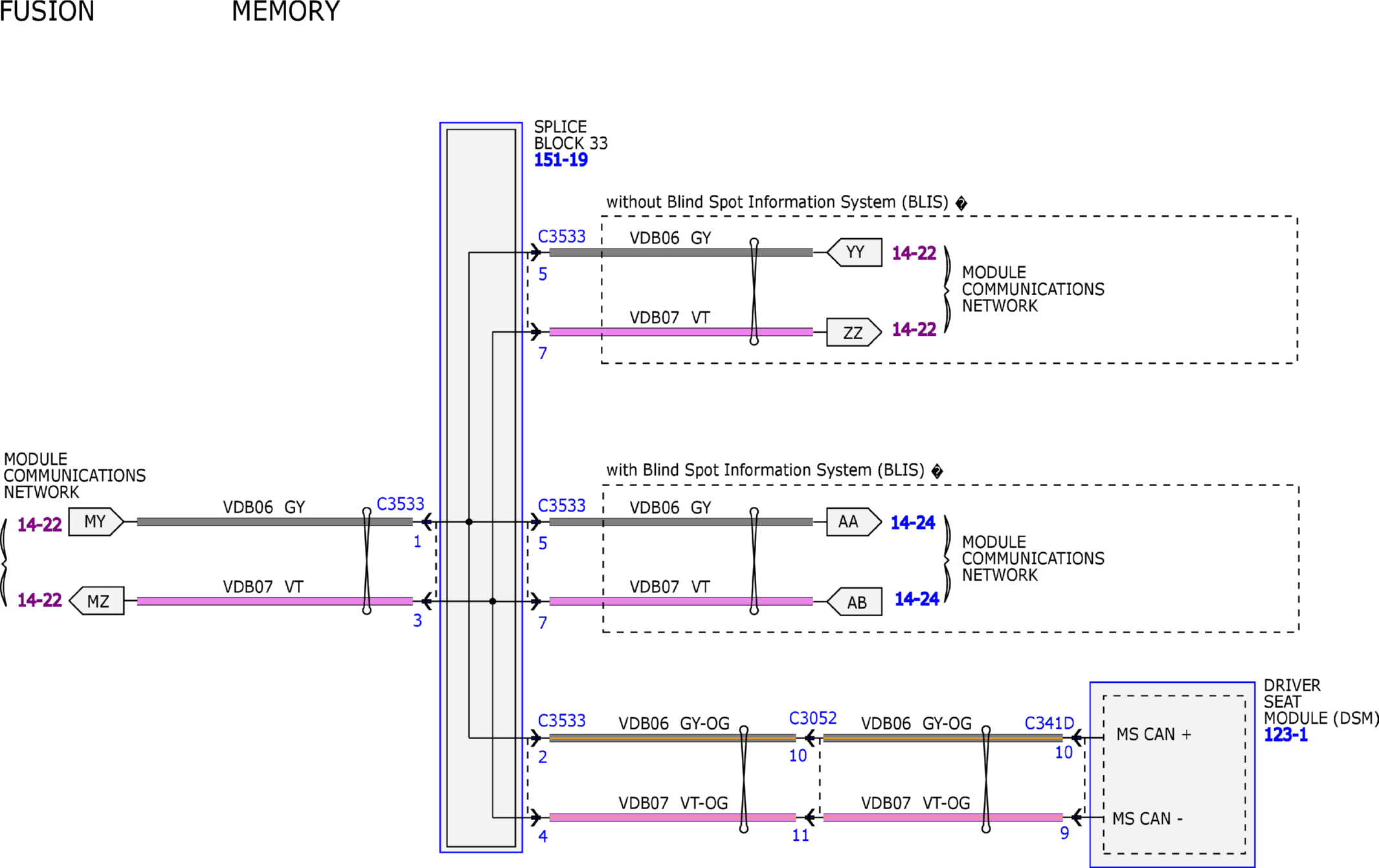Select the SPLICE BLOCK 33 label
Screen dimensions: 1379x868
(x=571, y=135)
